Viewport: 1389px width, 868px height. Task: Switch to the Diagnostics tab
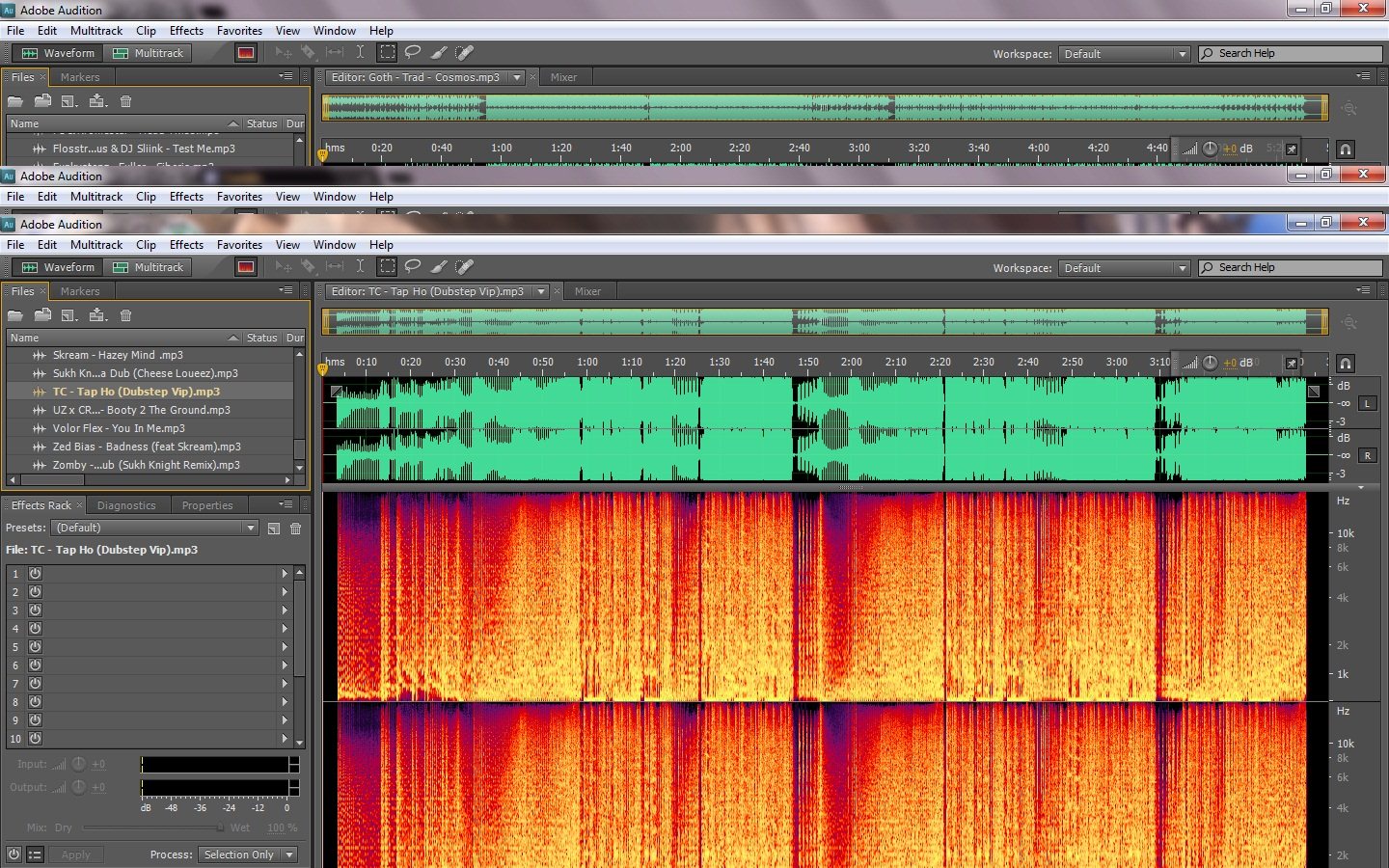[126, 505]
